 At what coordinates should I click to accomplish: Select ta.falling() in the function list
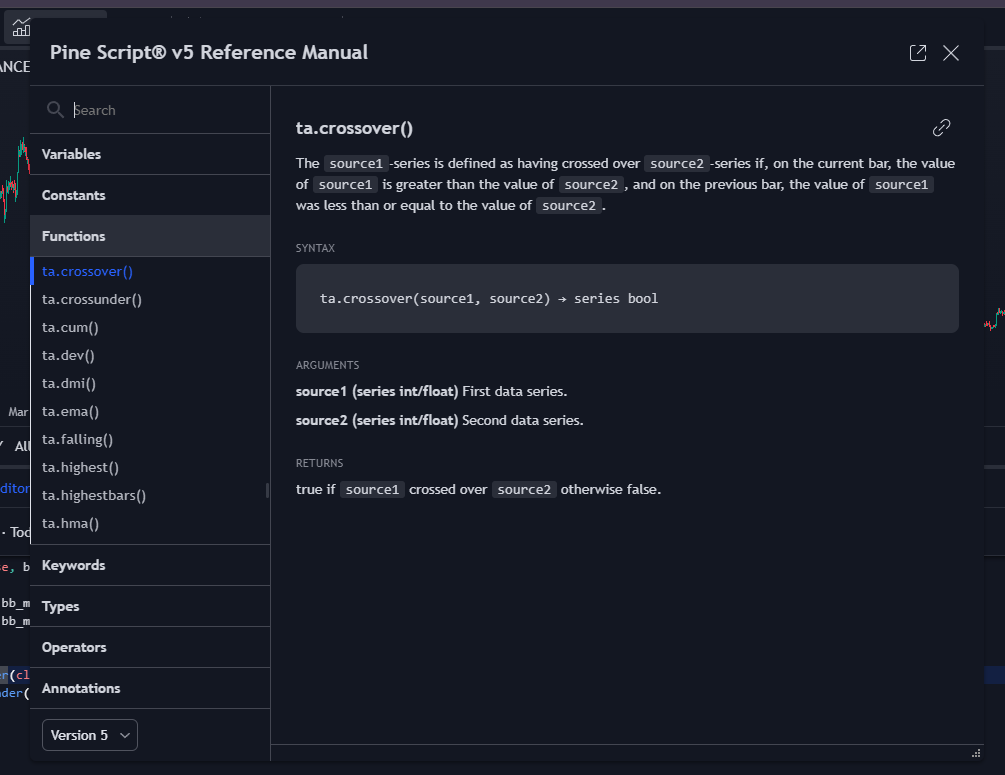[x=77, y=439]
